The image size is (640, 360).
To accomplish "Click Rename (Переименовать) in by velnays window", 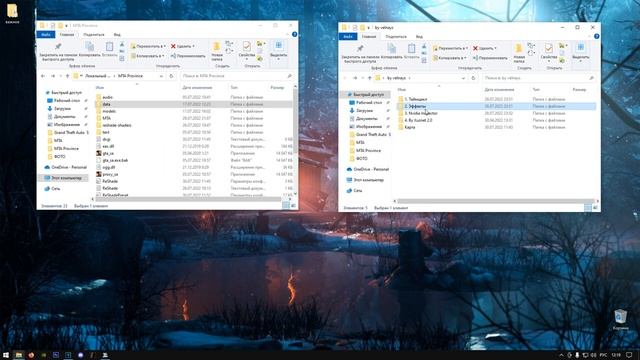I will (x=490, y=58).
